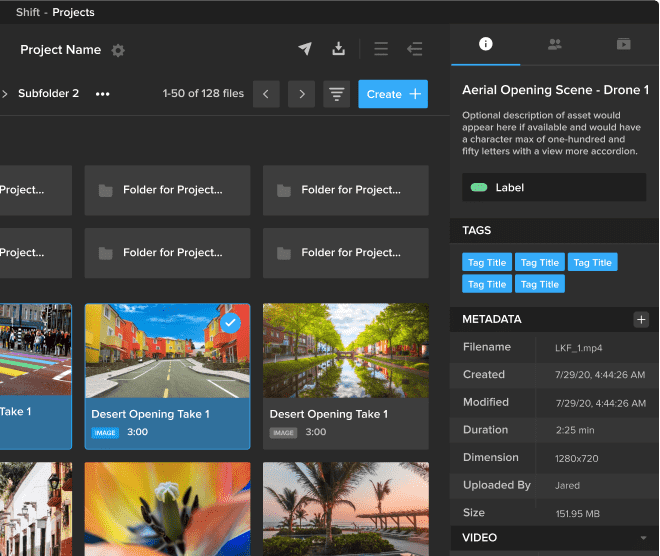The image size is (660, 556).
Task: Open right folder in second row
Action: click(x=346, y=253)
